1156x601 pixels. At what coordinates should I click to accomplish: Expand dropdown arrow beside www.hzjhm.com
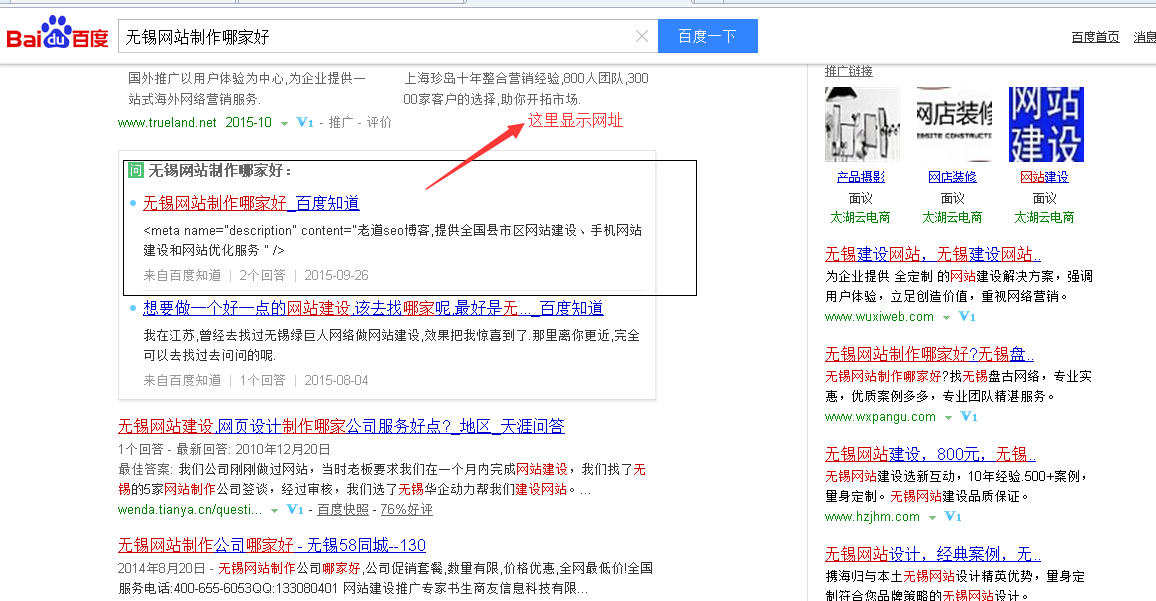(932, 517)
